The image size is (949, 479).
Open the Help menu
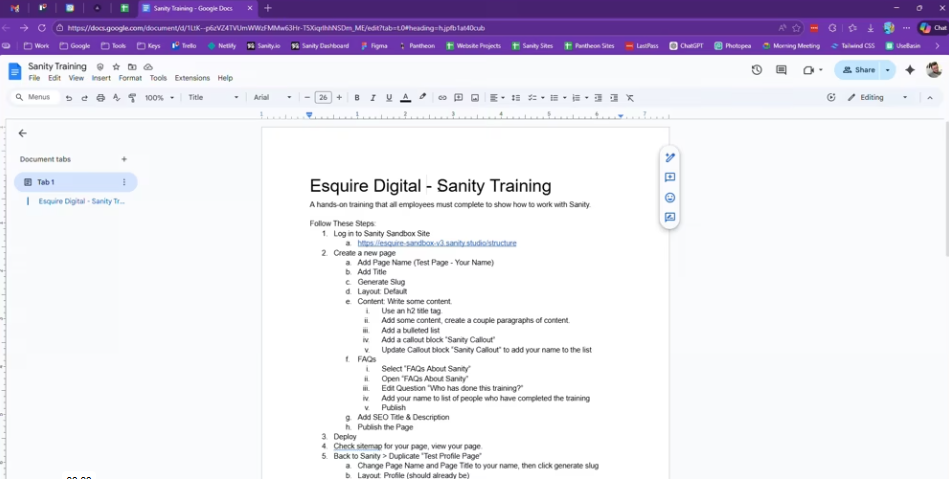coord(225,78)
